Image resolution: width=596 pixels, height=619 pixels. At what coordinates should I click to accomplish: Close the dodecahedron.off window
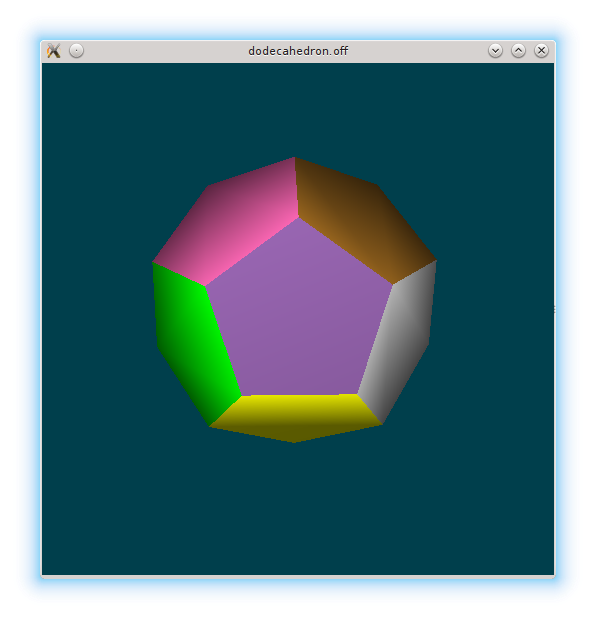(x=541, y=51)
